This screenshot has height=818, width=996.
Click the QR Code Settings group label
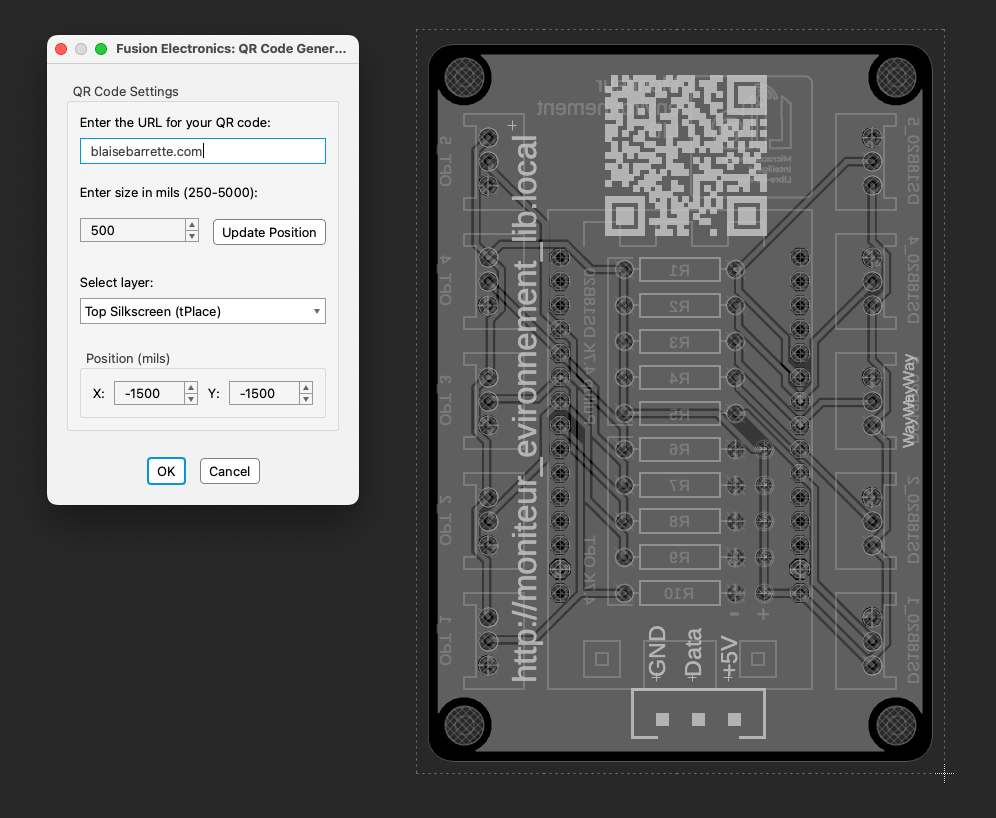126,91
